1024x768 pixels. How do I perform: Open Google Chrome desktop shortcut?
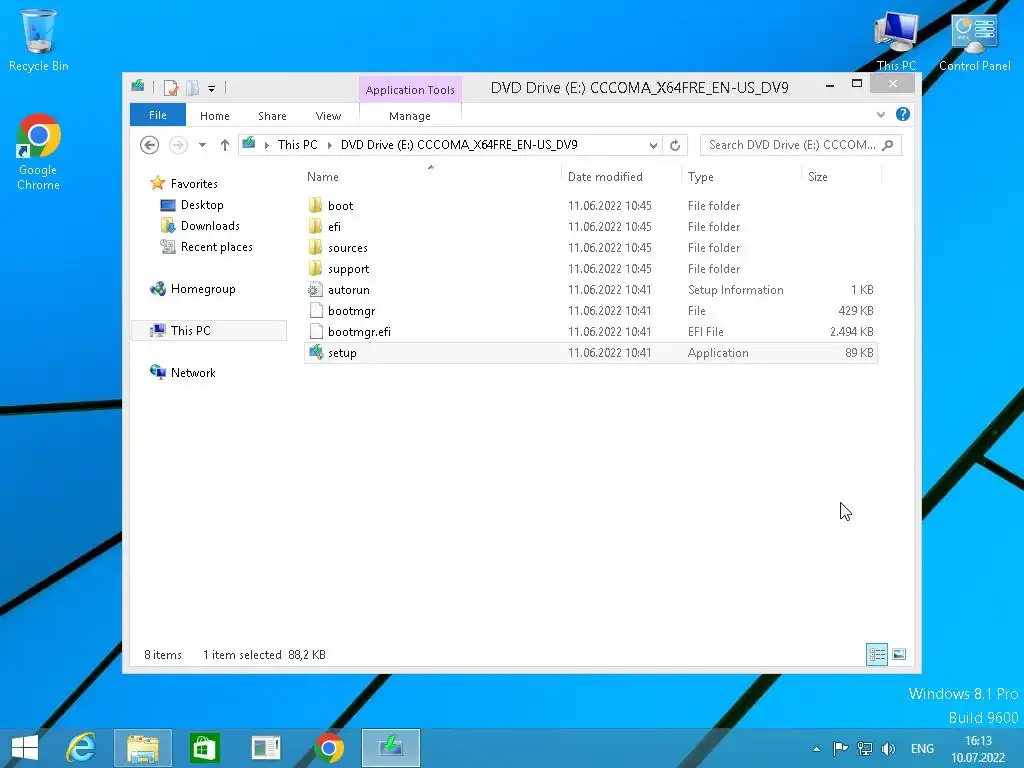[39, 152]
